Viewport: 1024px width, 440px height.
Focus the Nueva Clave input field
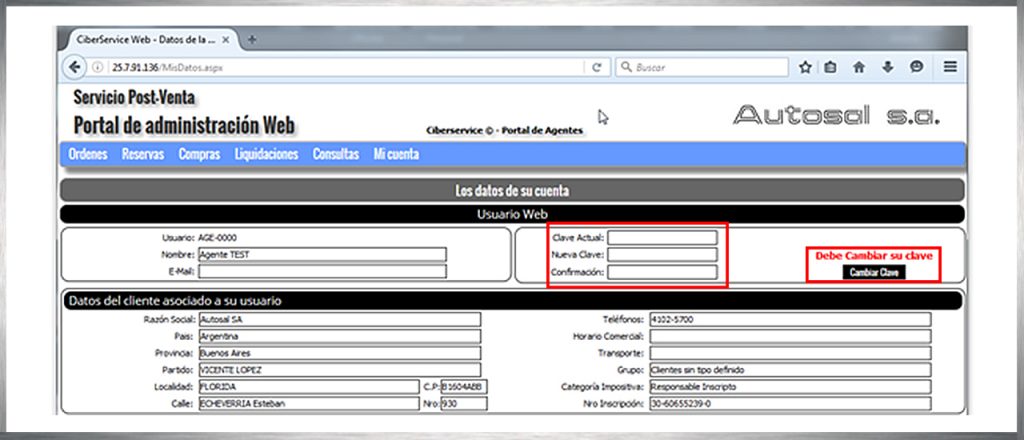click(x=662, y=255)
